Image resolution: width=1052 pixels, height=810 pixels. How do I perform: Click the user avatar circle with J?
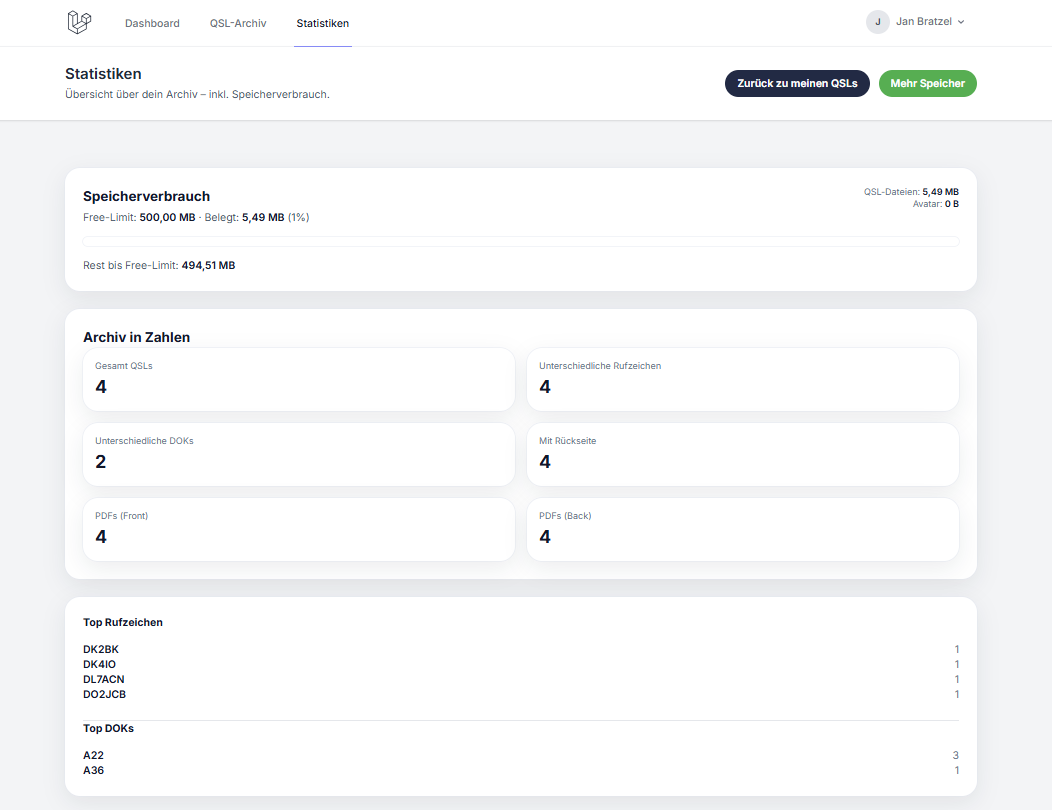point(878,22)
